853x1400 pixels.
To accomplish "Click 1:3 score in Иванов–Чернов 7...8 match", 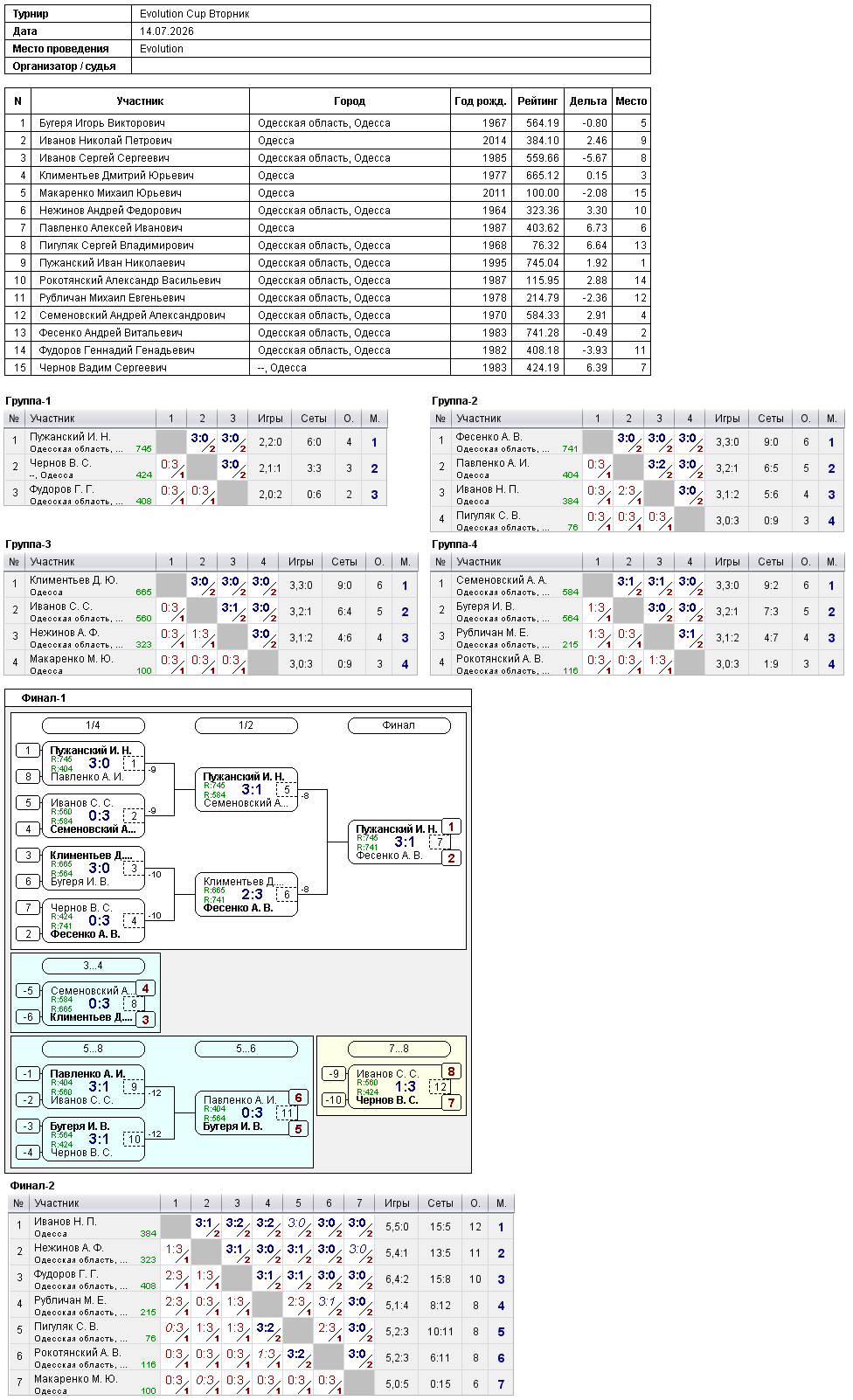I will 405,1087.
